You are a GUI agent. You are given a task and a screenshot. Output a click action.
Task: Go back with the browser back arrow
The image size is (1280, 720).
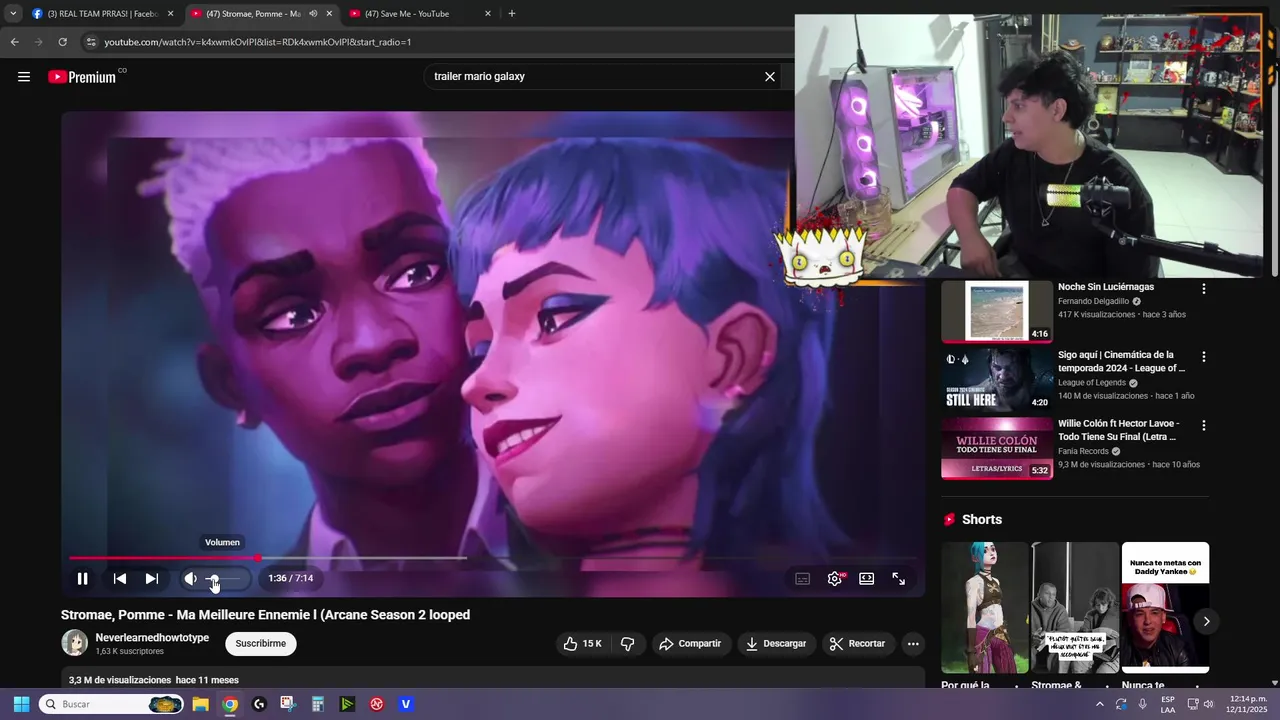tap(14, 42)
